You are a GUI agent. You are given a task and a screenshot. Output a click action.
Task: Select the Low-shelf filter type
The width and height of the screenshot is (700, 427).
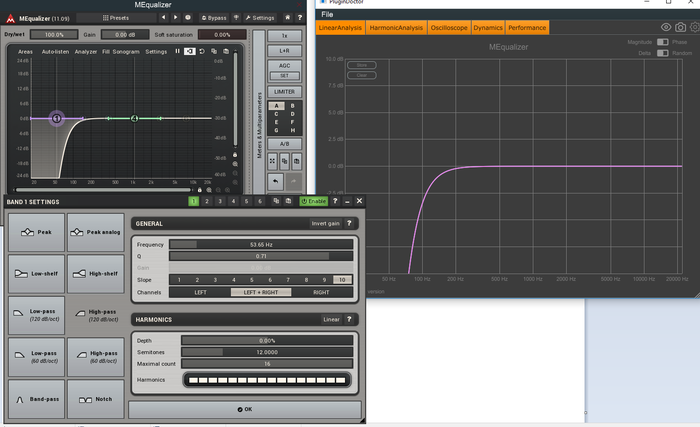pyautogui.click(x=37, y=274)
